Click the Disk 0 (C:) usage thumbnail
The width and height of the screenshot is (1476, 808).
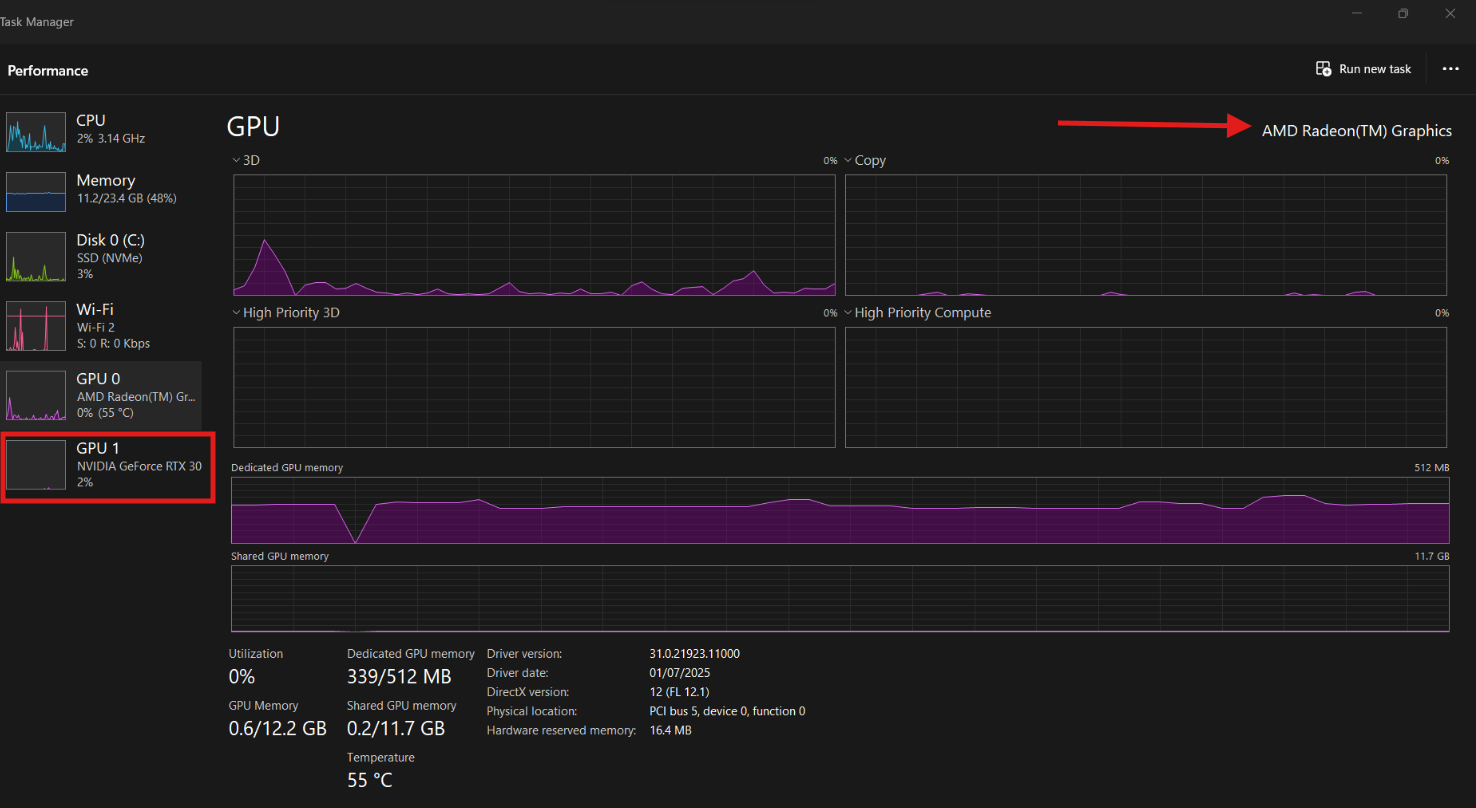click(36, 257)
